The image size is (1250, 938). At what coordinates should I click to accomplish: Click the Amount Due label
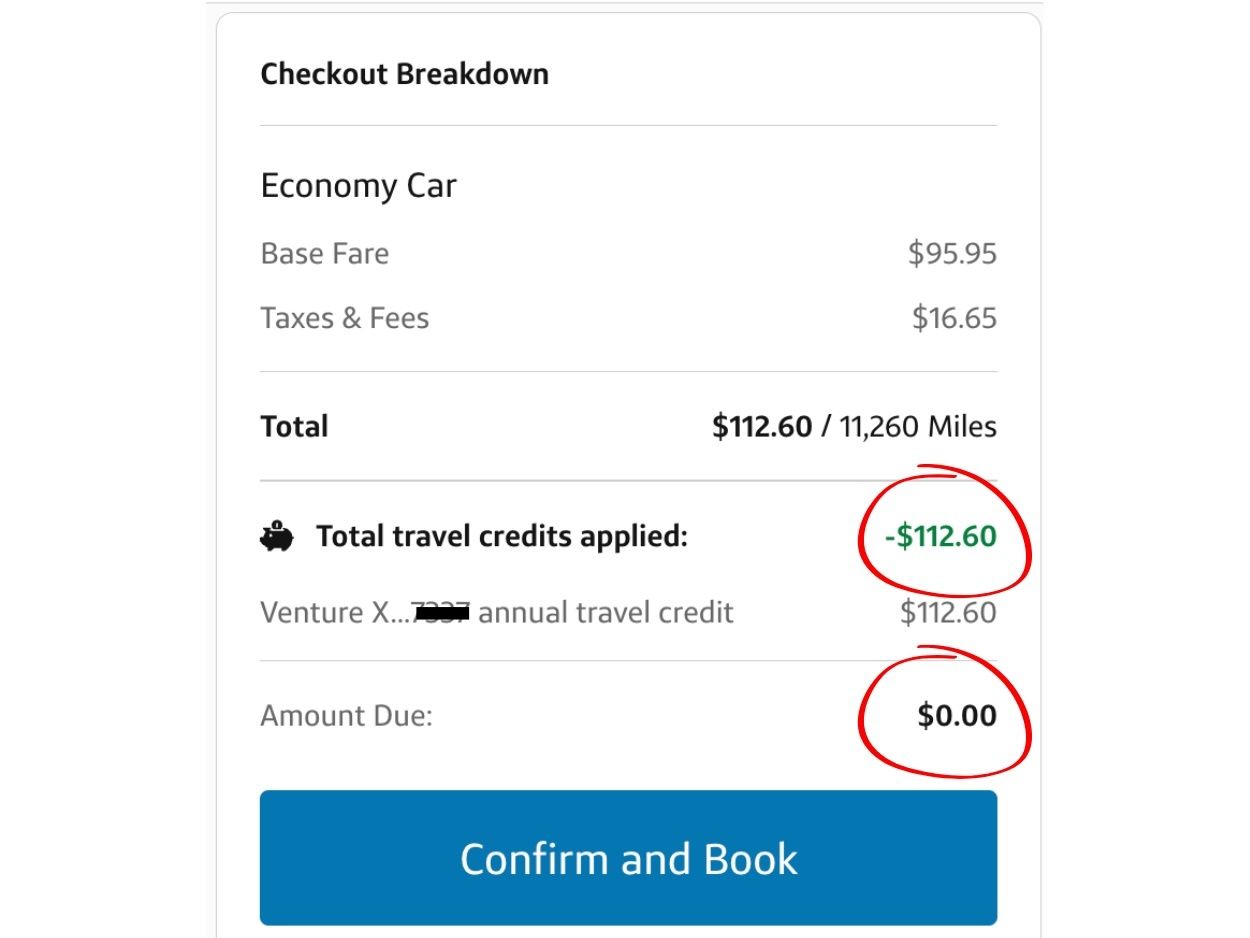[x=346, y=716]
